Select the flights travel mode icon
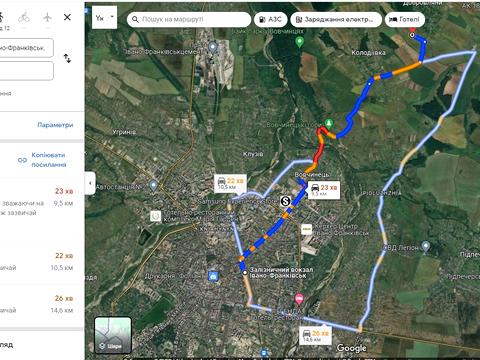Viewport: 480px width, 360px height. pyautogui.click(x=47, y=17)
